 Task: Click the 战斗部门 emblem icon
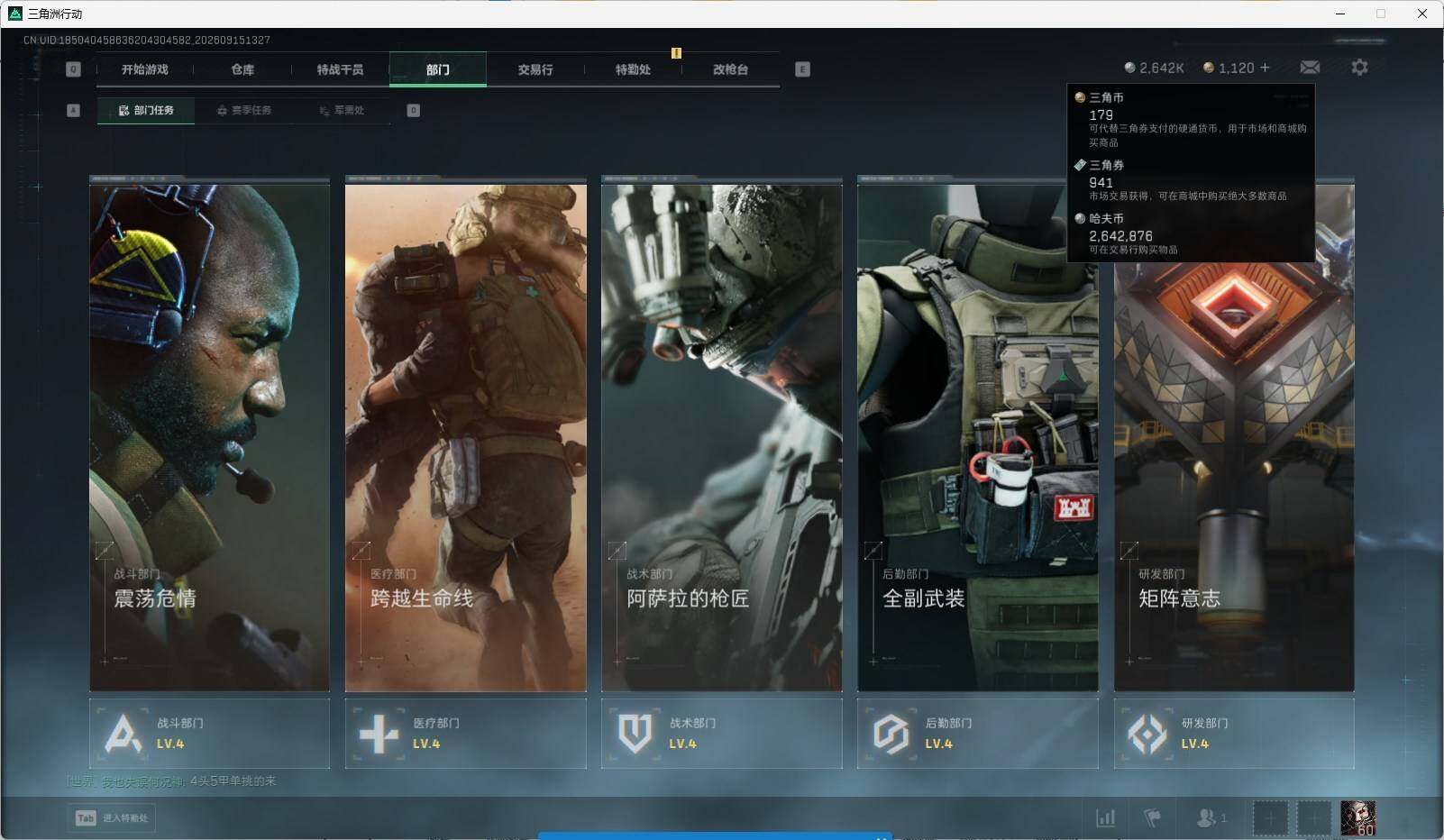(123, 734)
